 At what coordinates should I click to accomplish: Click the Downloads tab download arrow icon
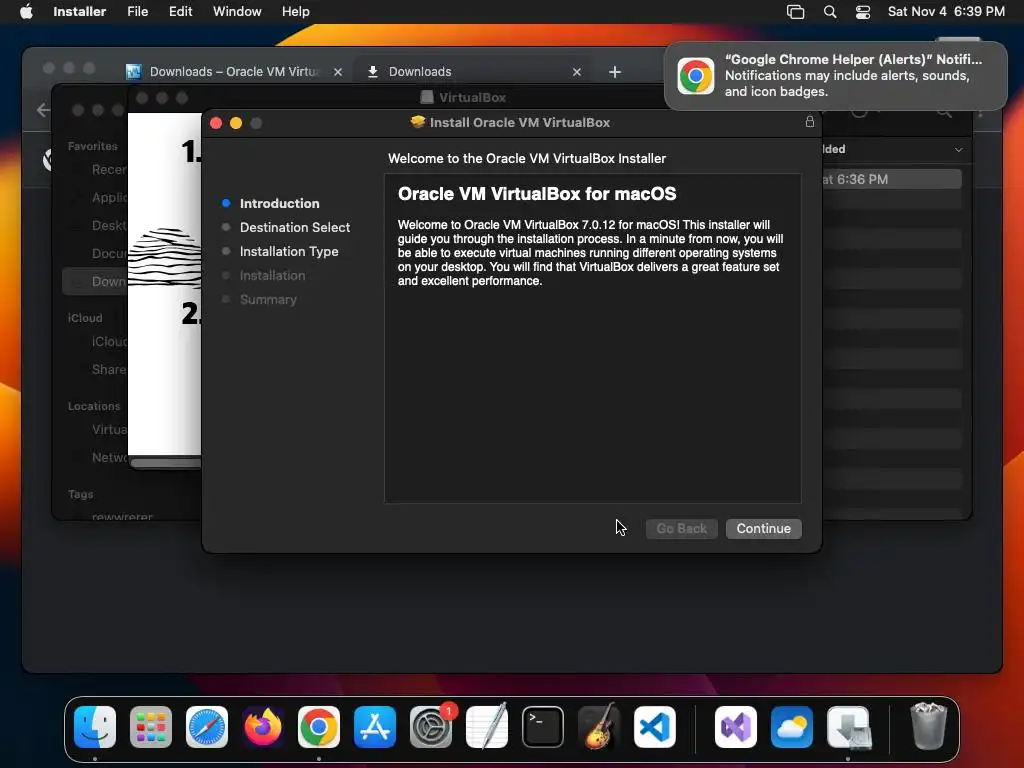[x=373, y=72]
